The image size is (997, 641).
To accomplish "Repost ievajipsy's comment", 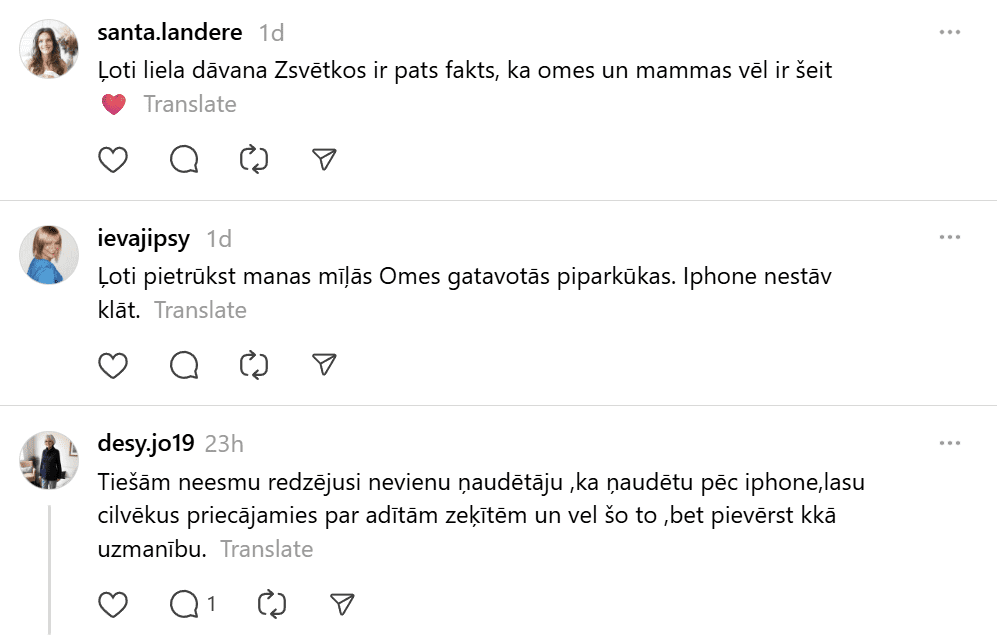I will [254, 366].
